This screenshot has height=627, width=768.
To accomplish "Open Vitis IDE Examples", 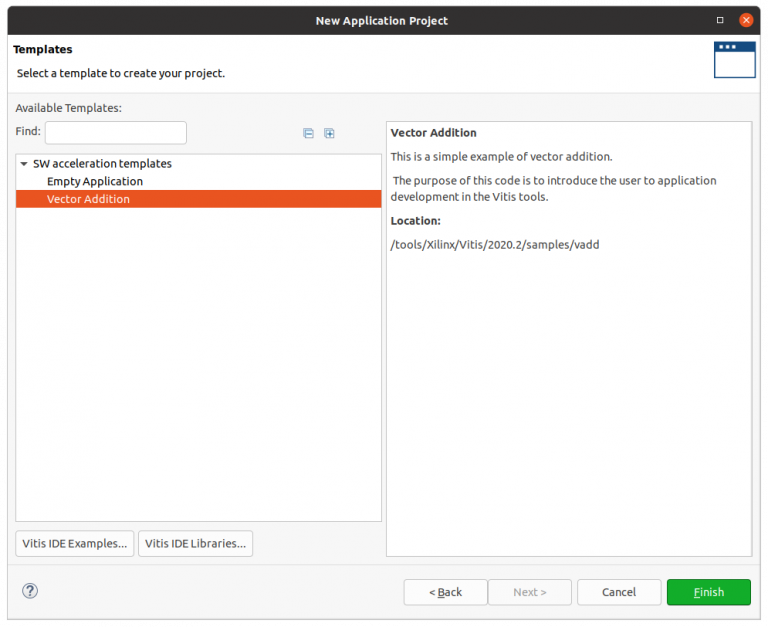I will [74, 543].
